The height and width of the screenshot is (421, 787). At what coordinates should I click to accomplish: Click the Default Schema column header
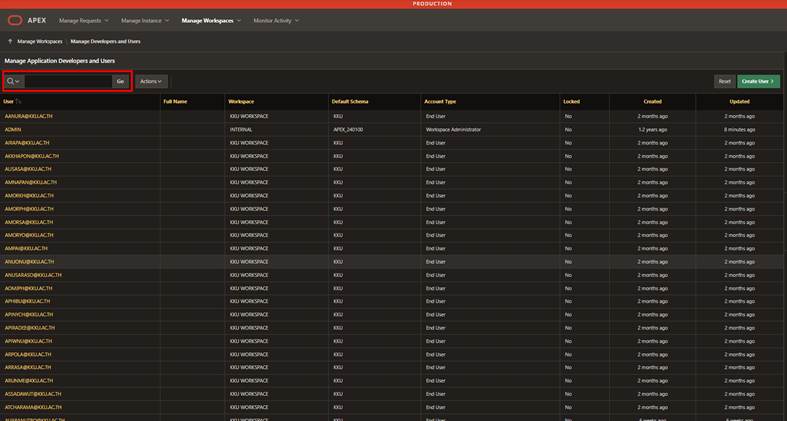pos(350,102)
